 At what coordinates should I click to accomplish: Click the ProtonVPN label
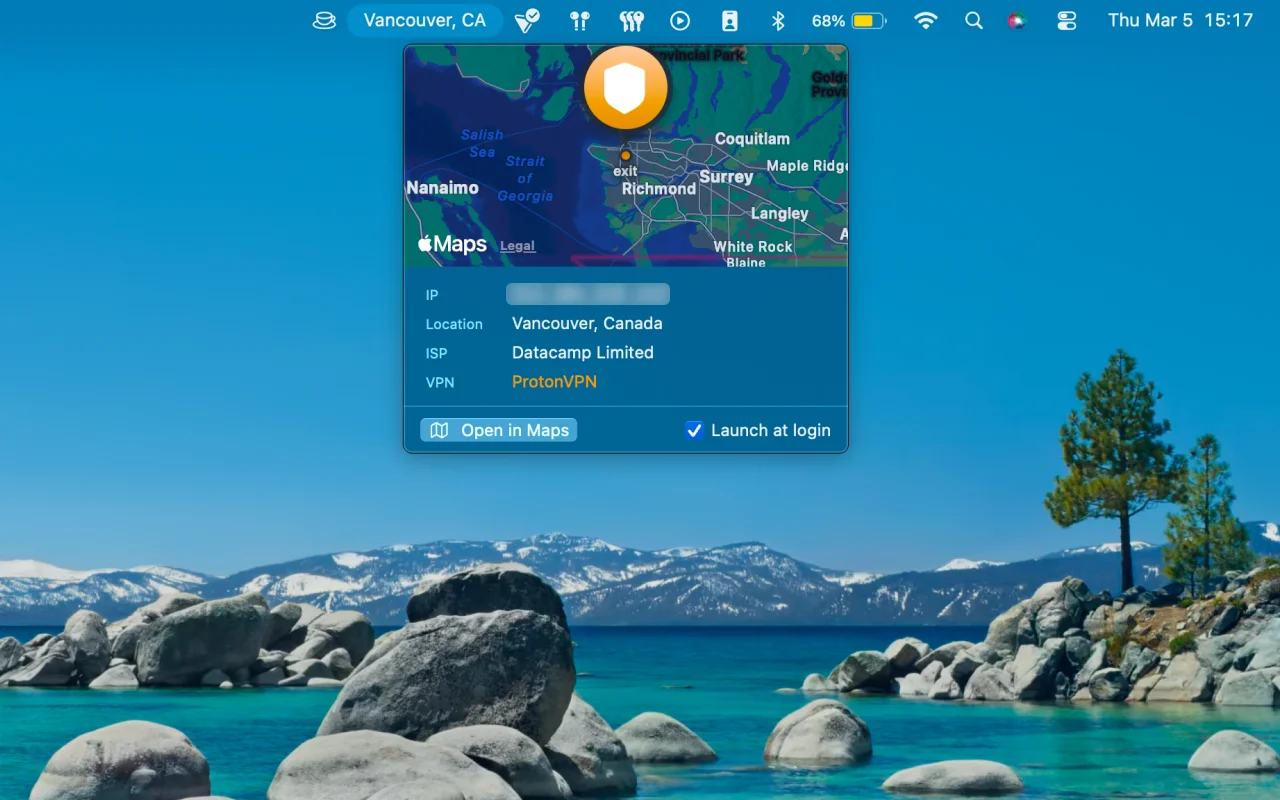pos(554,381)
